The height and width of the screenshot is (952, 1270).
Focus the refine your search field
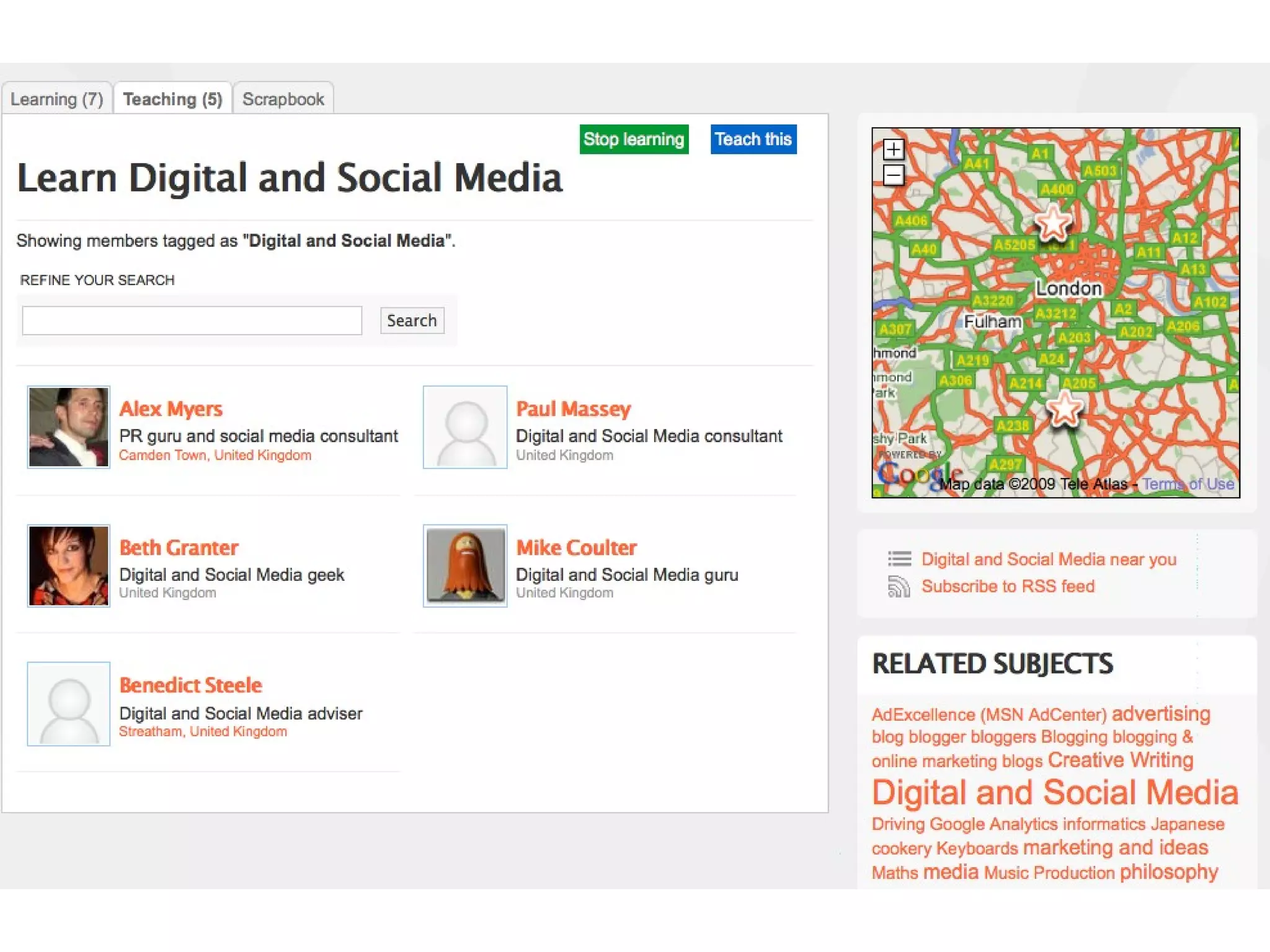192,320
